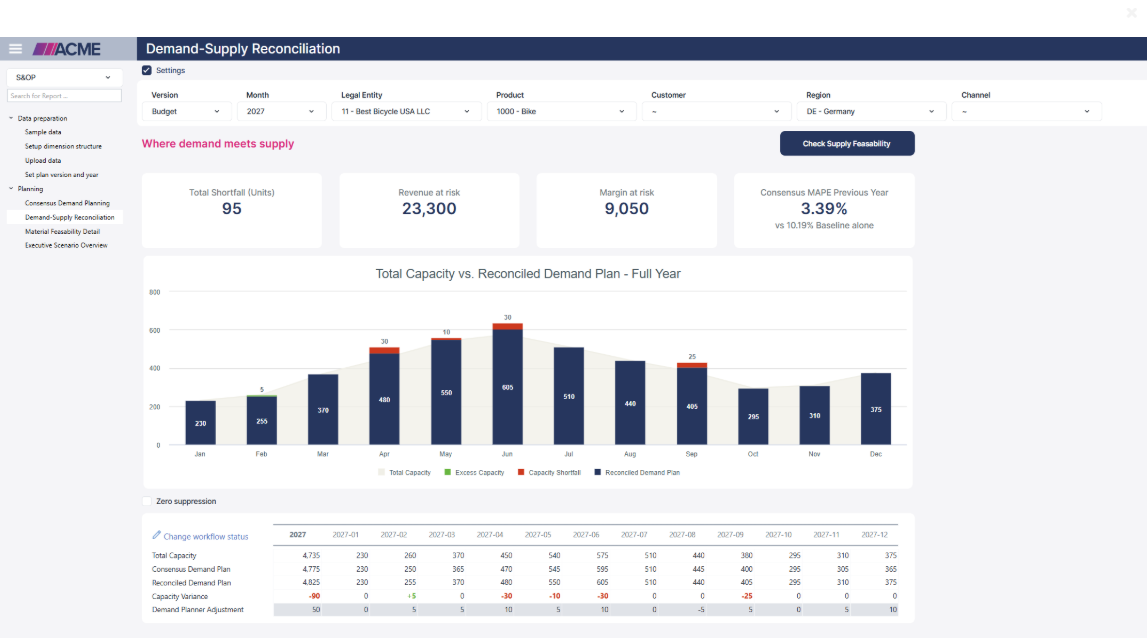
Task: Open the S&OP module dropdown
Action: (x=64, y=77)
